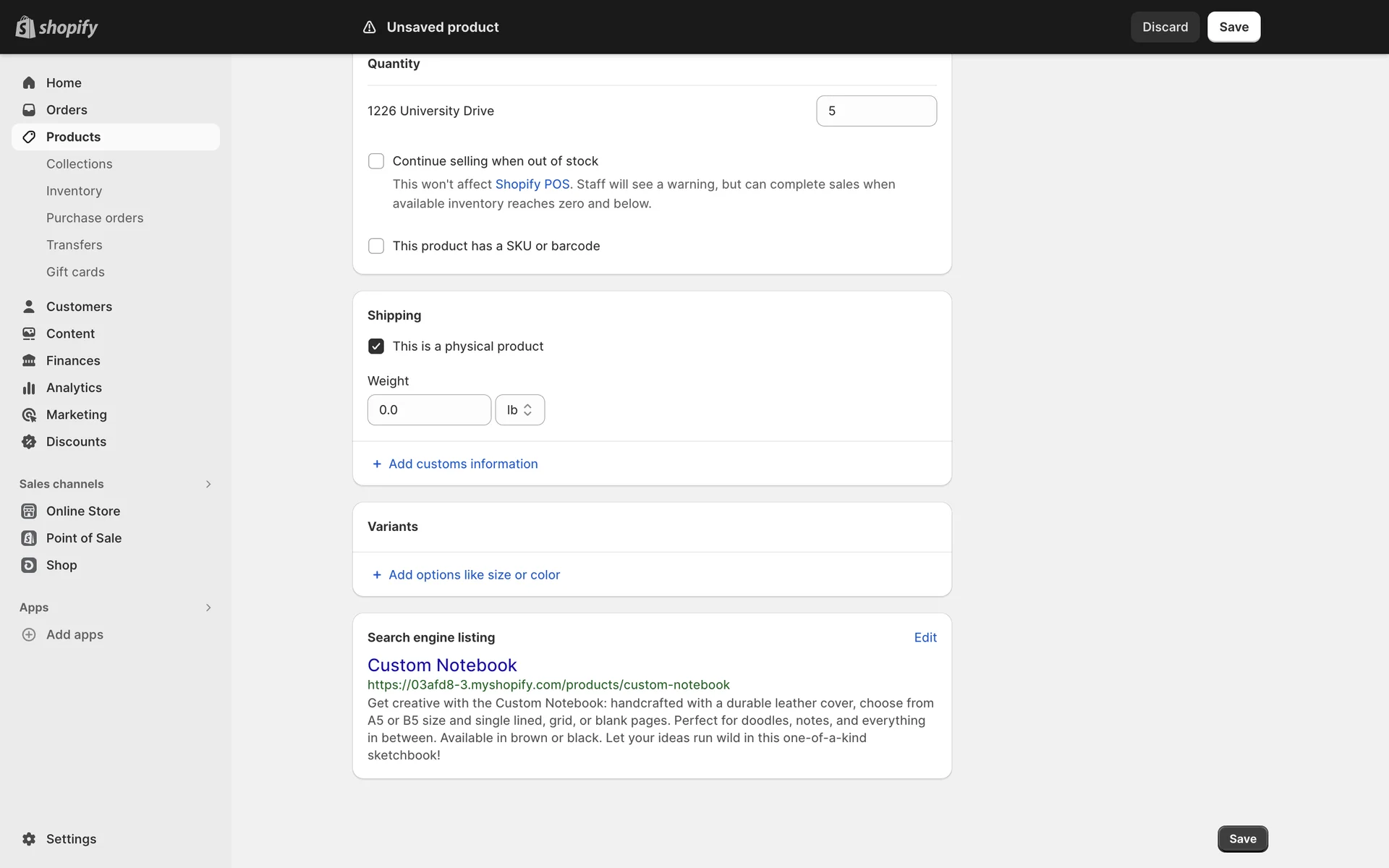Expand the Sales channels chevron
The image size is (1389, 868).
point(208,484)
